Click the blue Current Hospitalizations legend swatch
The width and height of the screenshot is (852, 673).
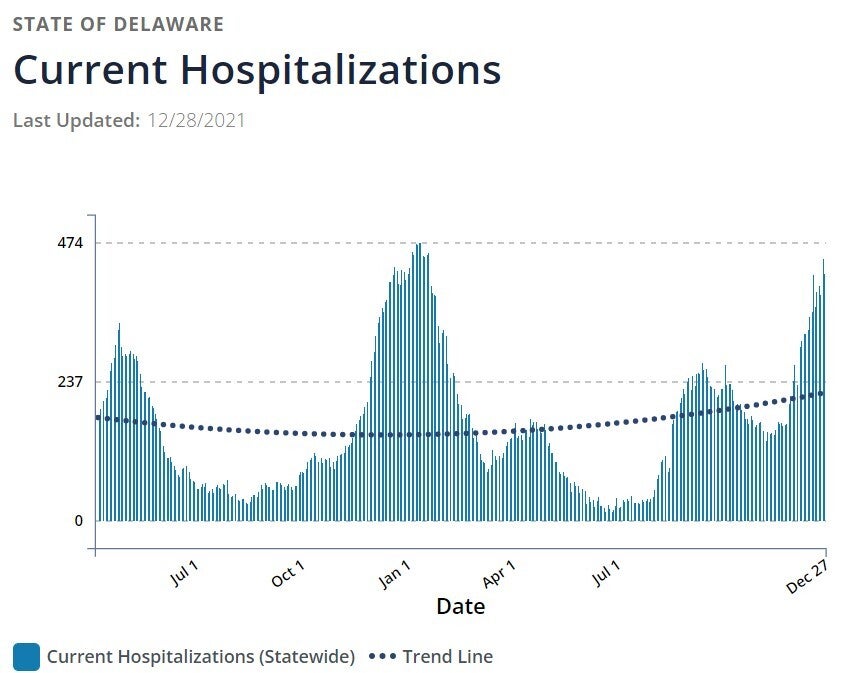point(26,657)
